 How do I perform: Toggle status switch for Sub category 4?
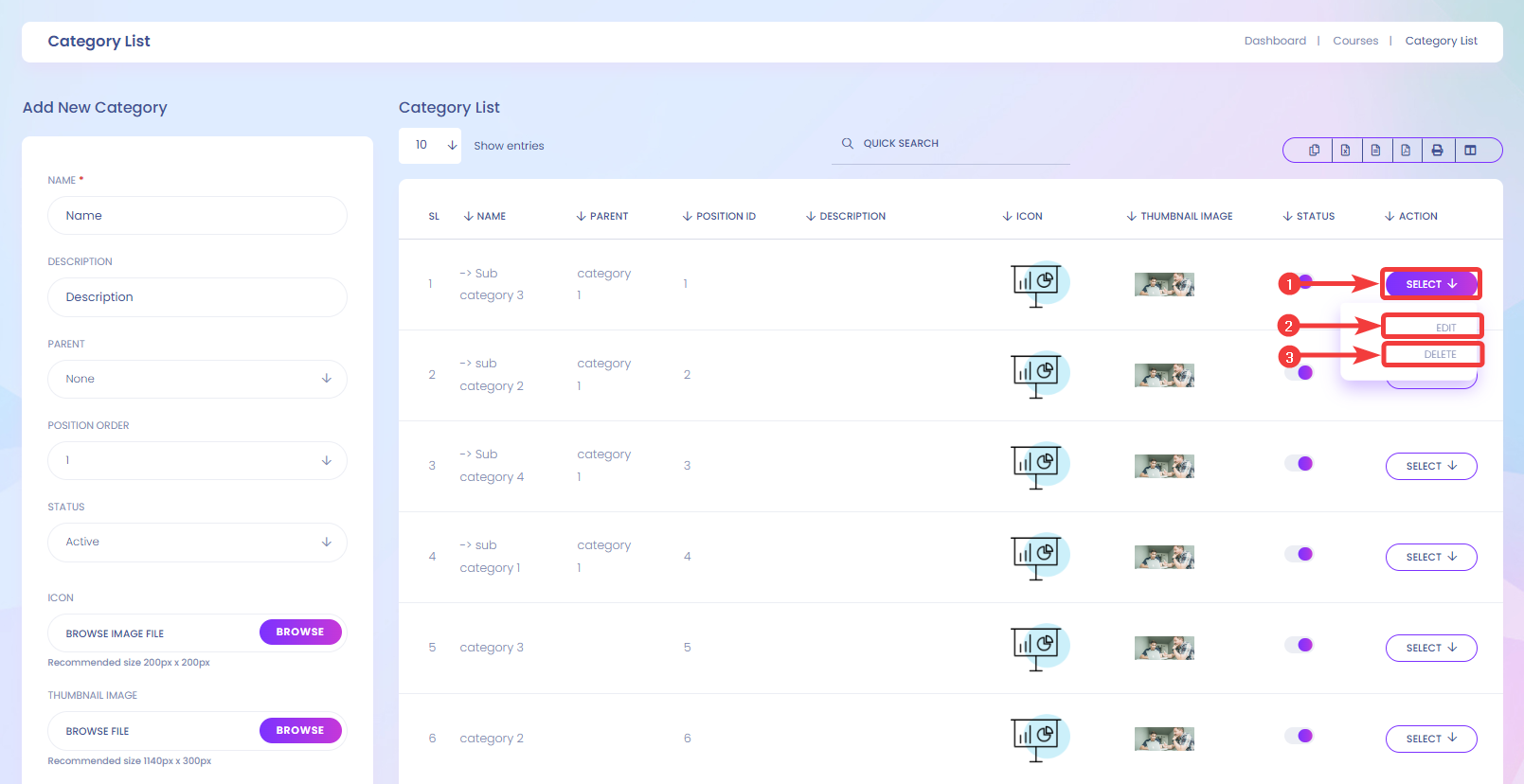coord(1300,463)
